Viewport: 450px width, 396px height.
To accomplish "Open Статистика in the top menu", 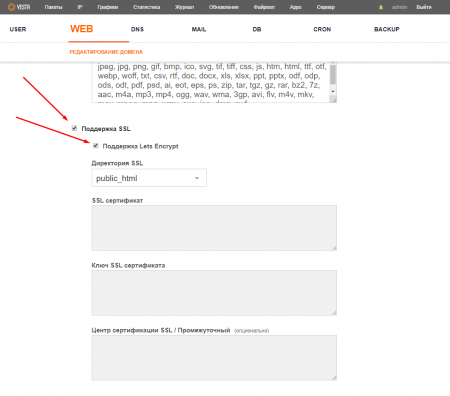I will coord(146,7).
